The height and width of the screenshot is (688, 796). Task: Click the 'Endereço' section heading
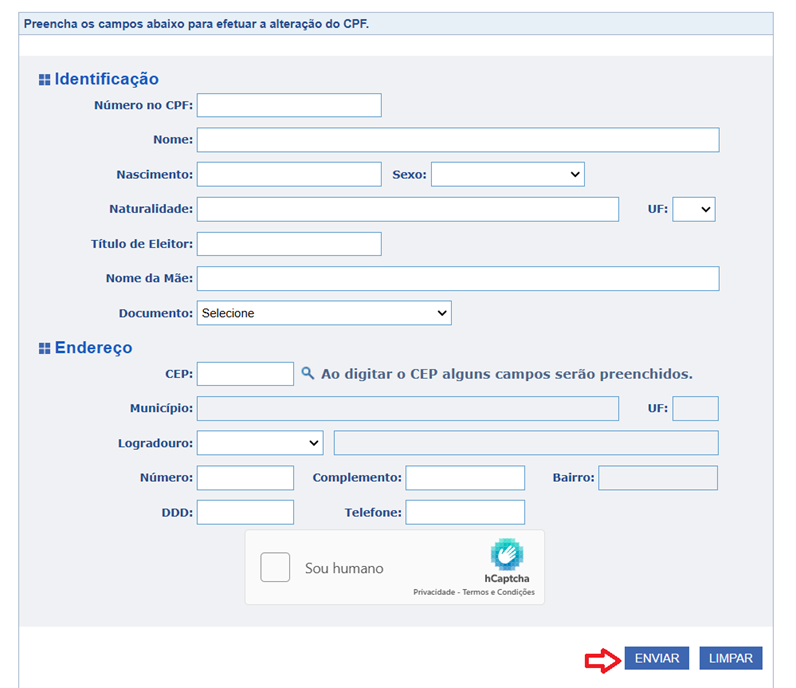point(93,347)
